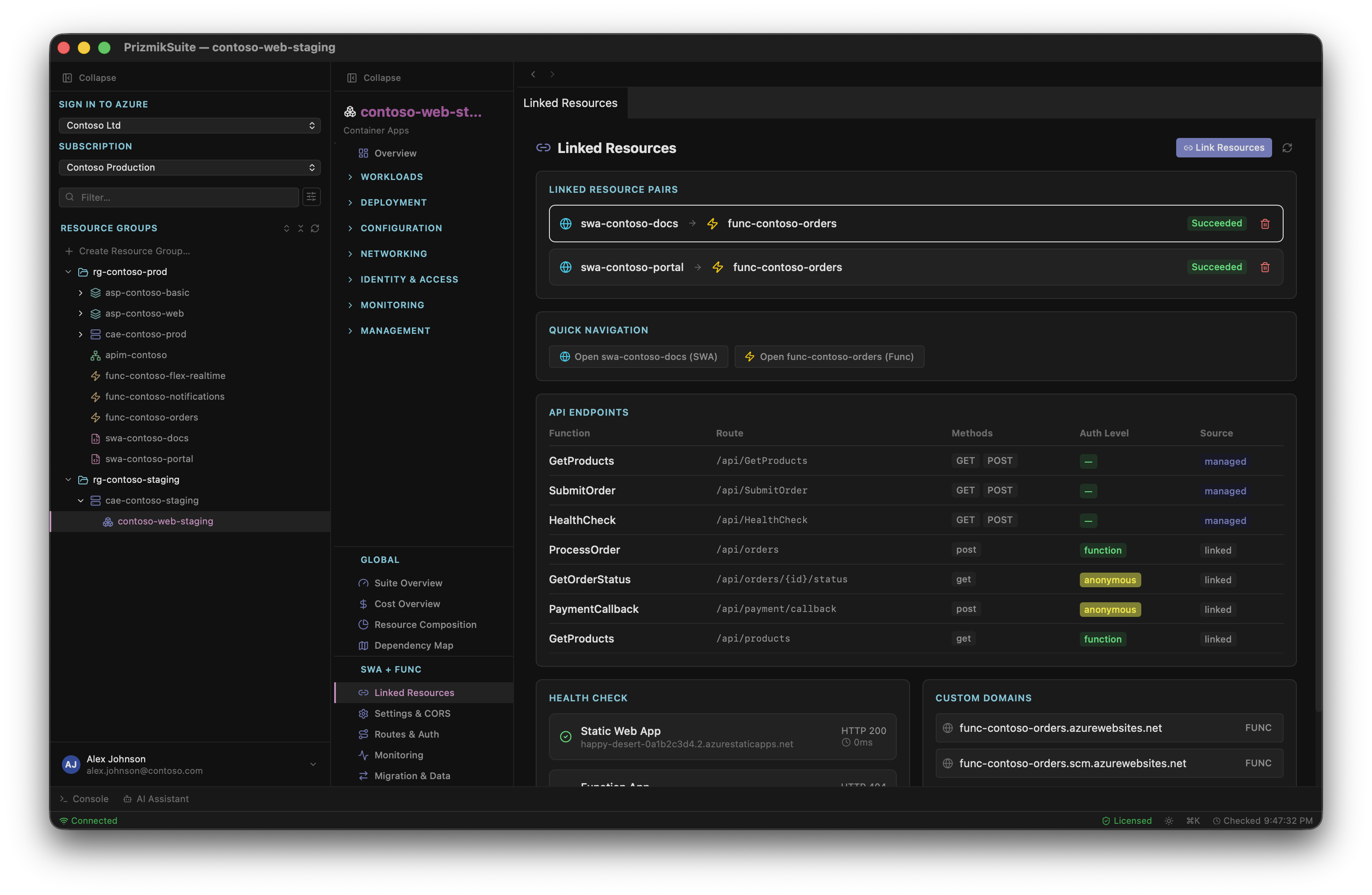Collapse the rg-contoso-staging group

(68, 480)
